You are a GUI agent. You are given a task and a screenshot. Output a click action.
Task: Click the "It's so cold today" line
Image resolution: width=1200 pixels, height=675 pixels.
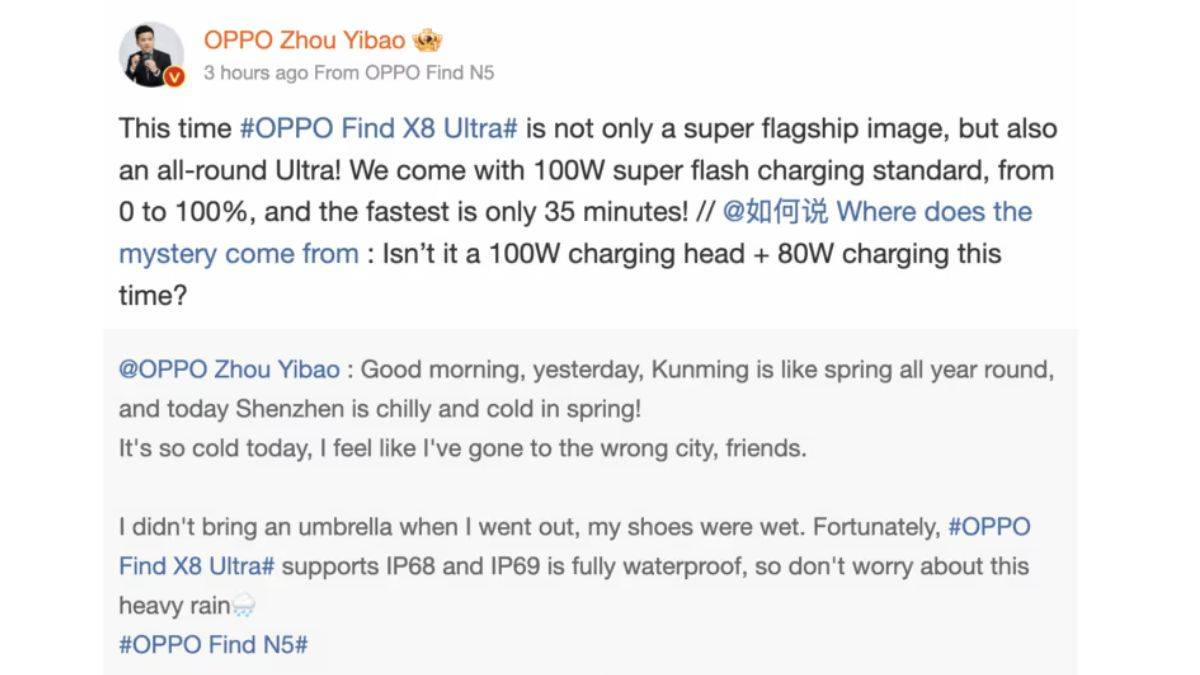pyautogui.click(x=215, y=448)
